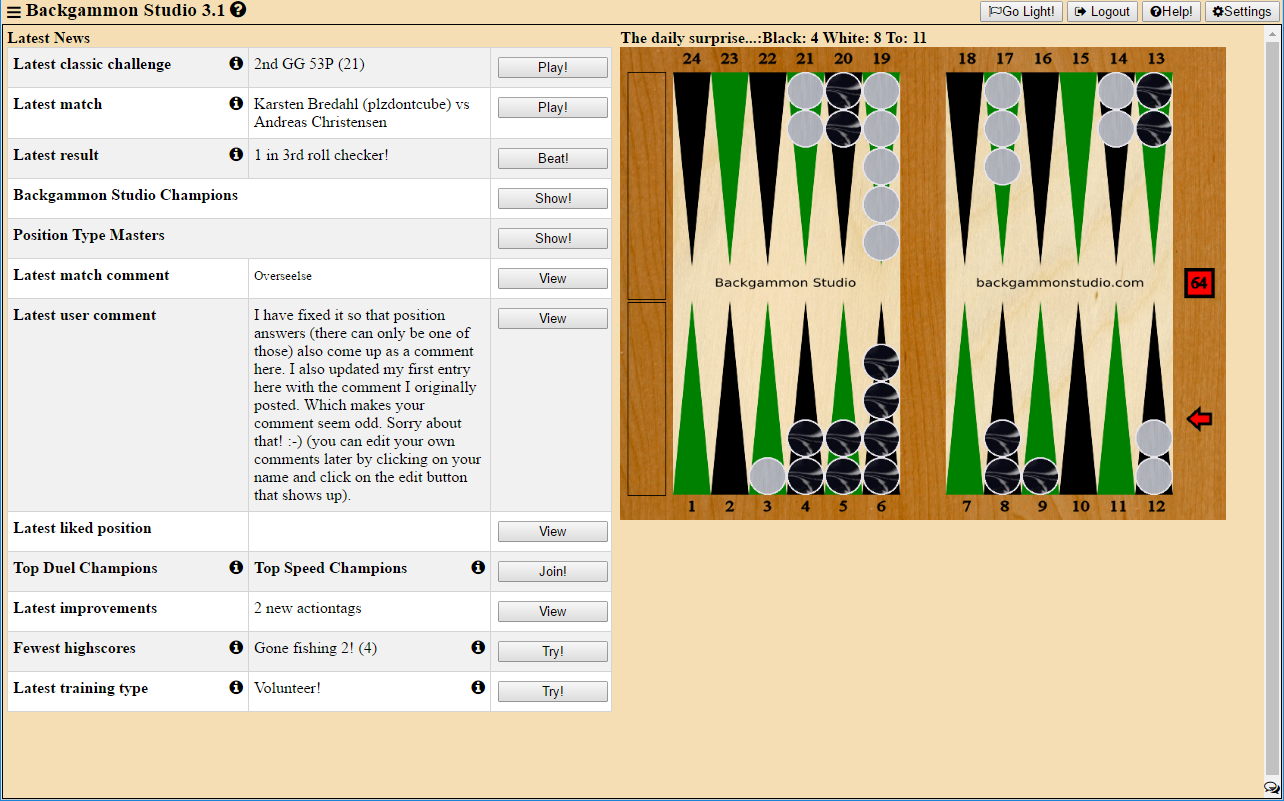
Task: Click the help question mark next to title
Action: [x=238, y=10]
